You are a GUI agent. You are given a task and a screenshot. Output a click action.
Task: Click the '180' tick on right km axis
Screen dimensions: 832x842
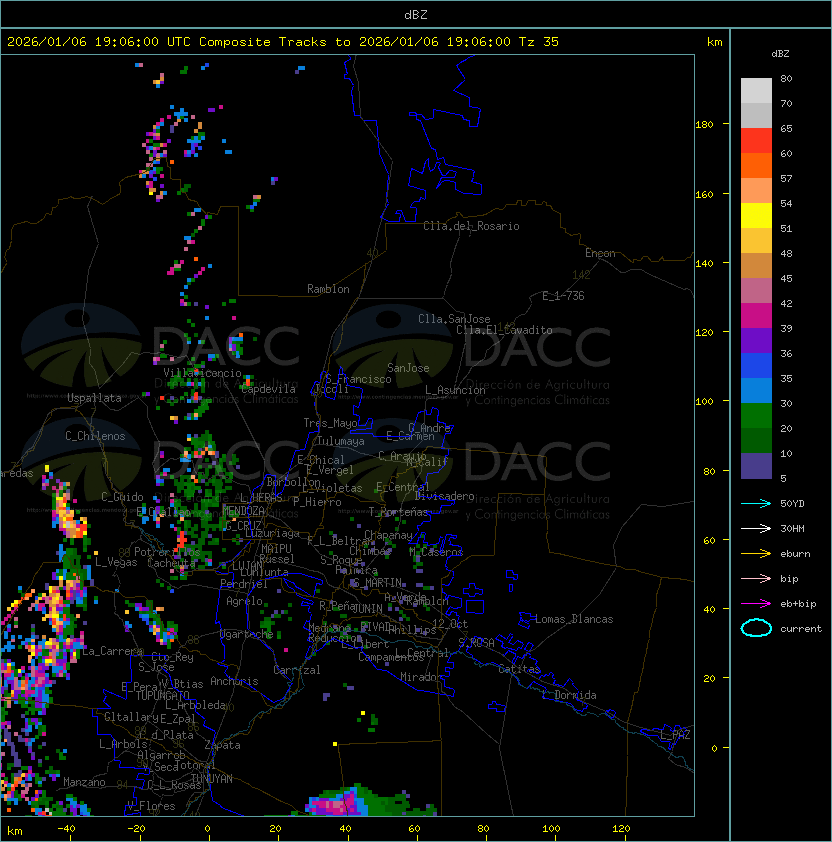click(705, 124)
